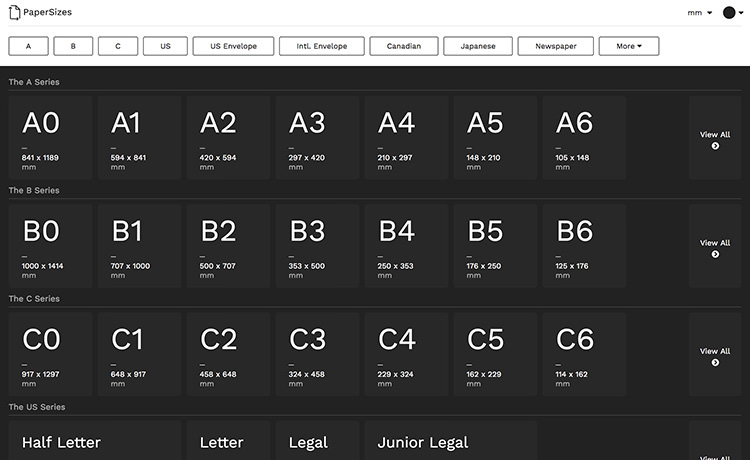This screenshot has height=460, width=750.
Task: Select the Japanese category tab
Action: (x=478, y=46)
